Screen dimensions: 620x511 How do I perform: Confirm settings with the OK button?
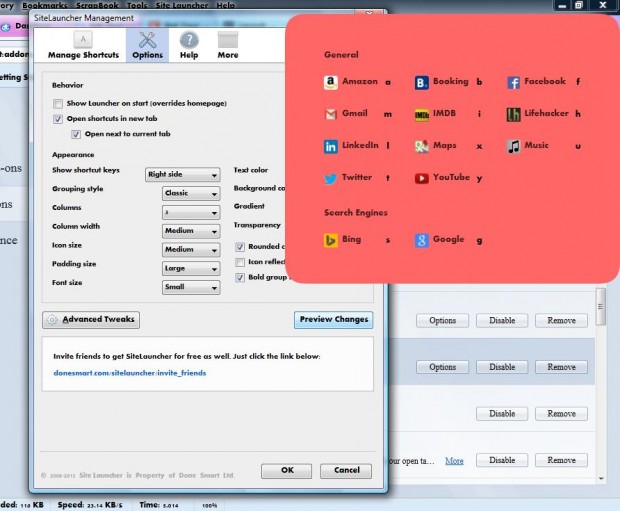pos(287,471)
